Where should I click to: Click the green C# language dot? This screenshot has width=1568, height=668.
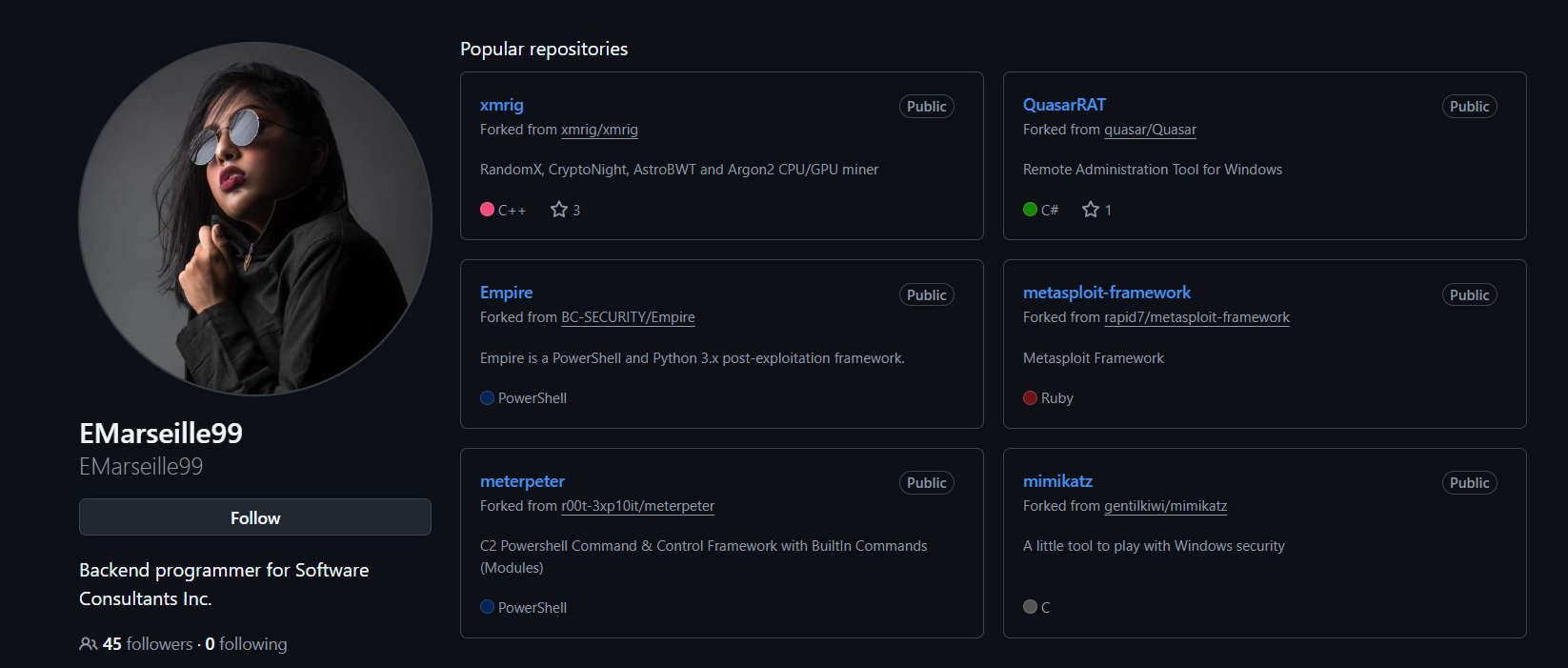pos(1030,210)
